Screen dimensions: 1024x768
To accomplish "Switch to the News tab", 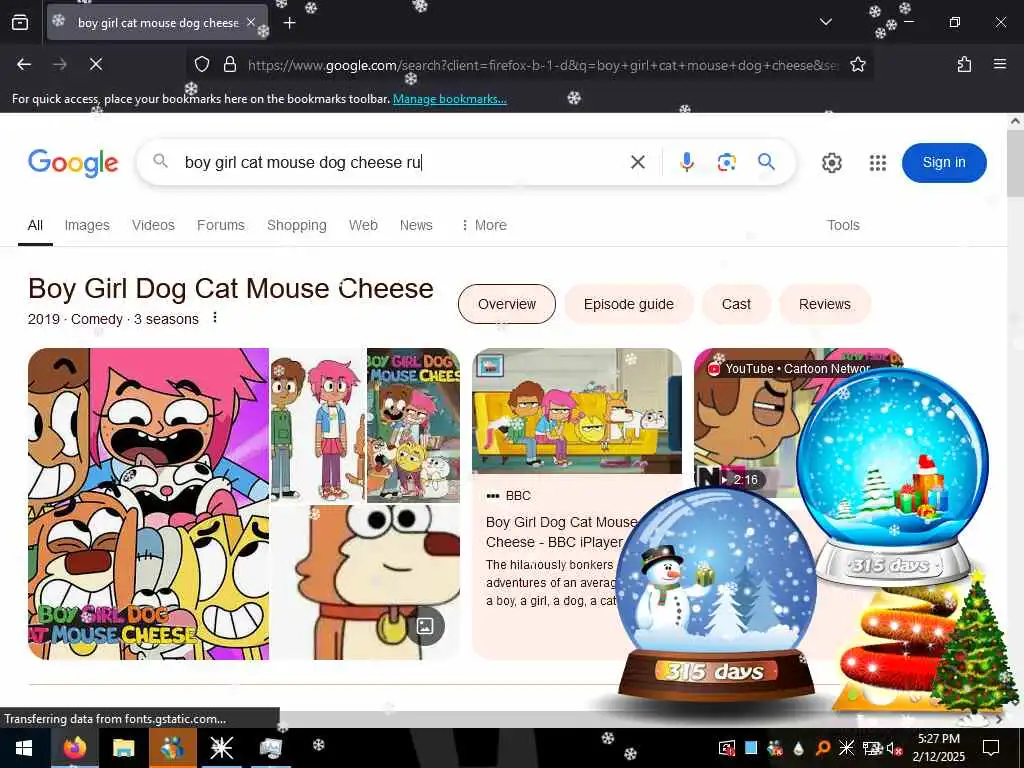I will tap(416, 225).
